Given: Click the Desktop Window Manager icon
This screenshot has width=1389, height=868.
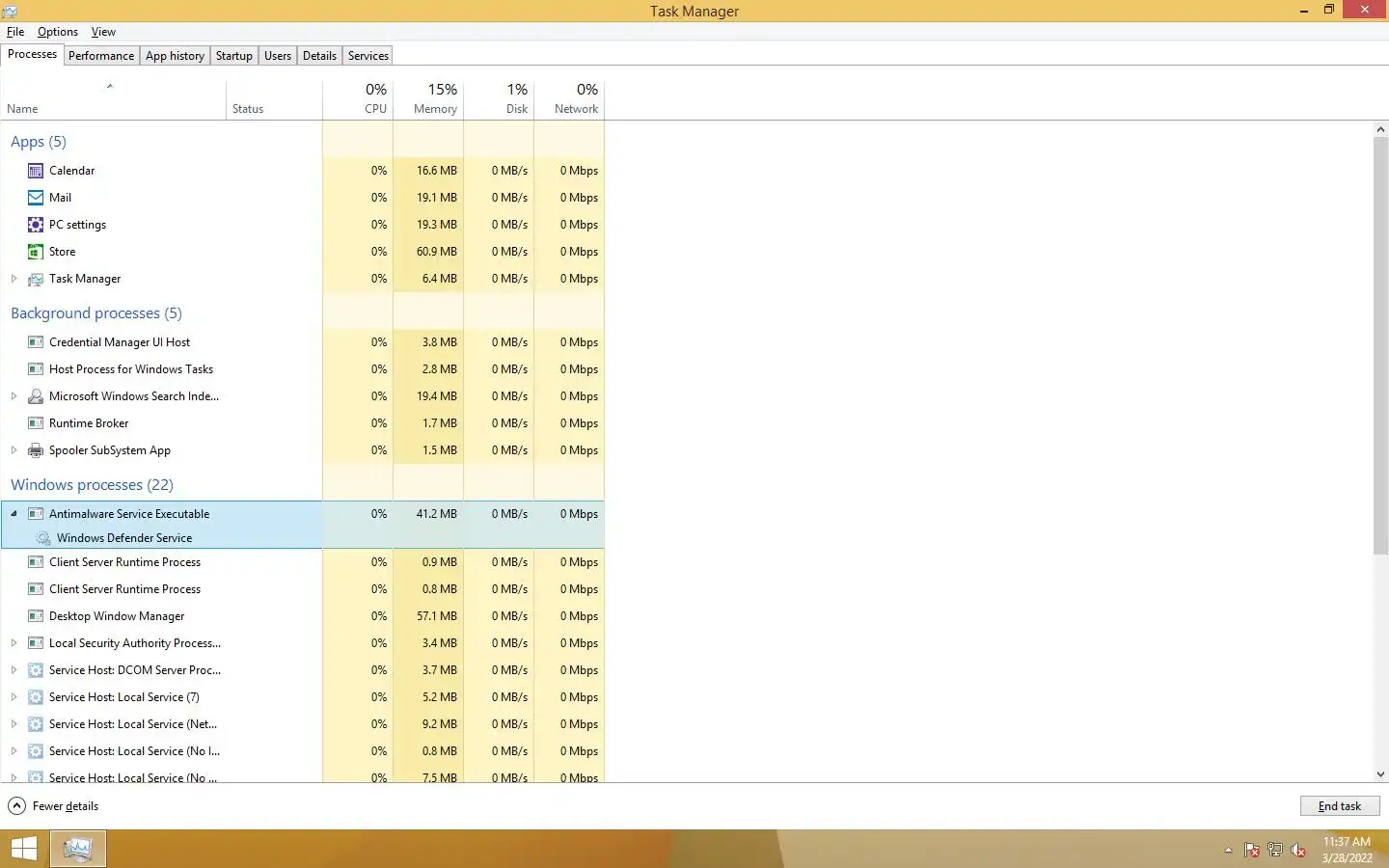Looking at the screenshot, I should [x=36, y=616].
